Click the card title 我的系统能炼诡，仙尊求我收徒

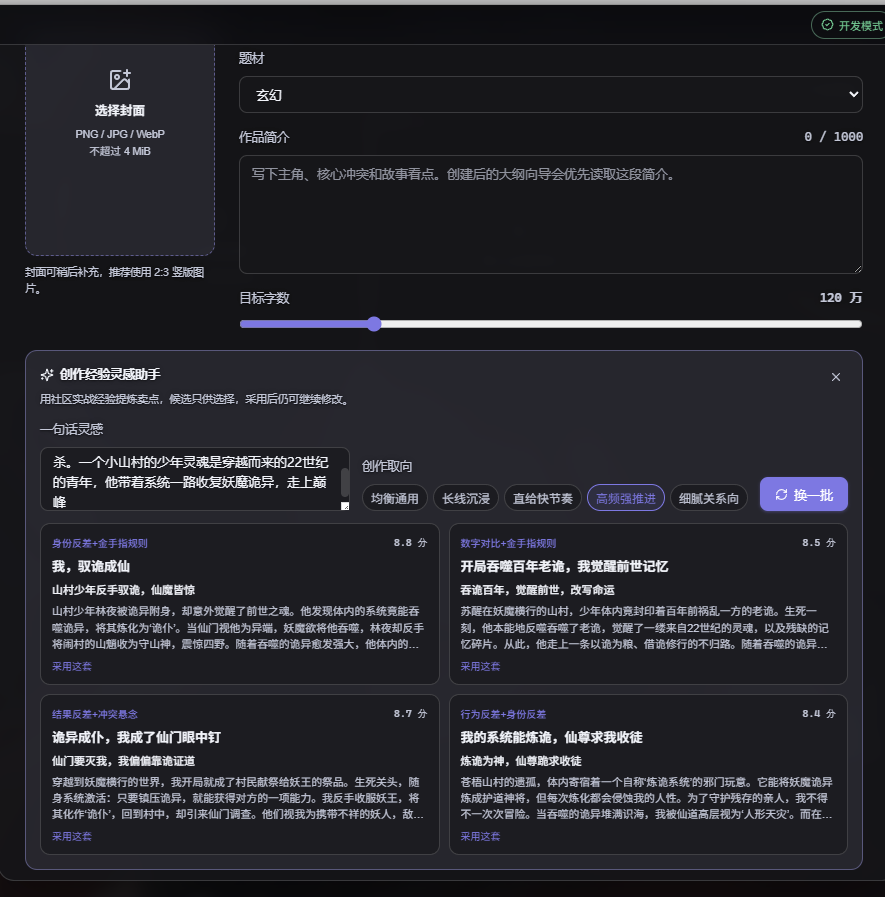[551, 737]
